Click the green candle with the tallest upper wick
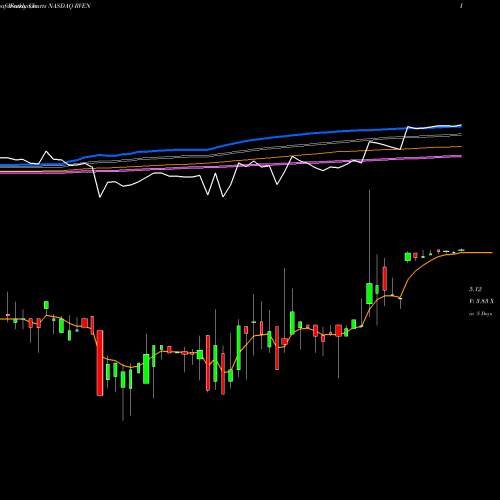Viewport: 500px width, 500px height. coord(369,293)
